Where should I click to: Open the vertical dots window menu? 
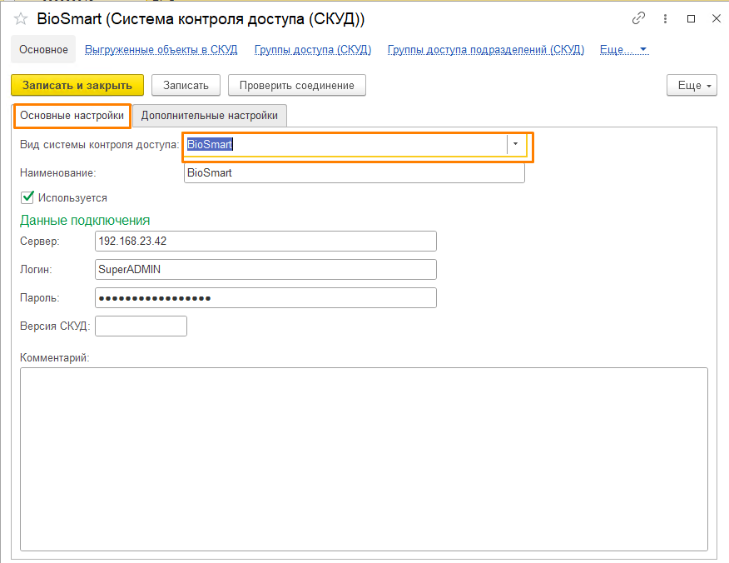pyautogui.click(x=665, y=19)
